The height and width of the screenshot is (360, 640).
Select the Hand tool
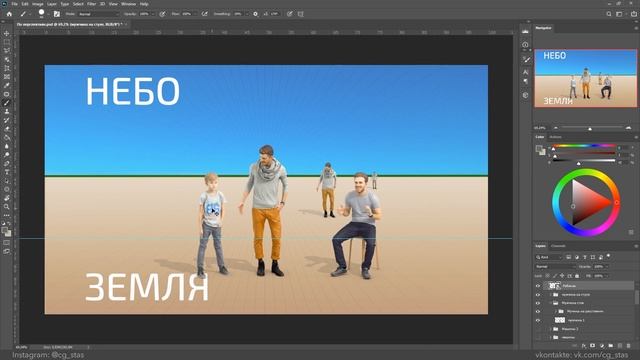(7, 198)
